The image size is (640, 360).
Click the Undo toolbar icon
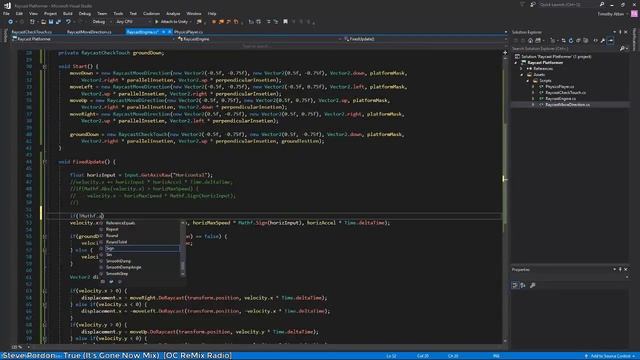68,22
